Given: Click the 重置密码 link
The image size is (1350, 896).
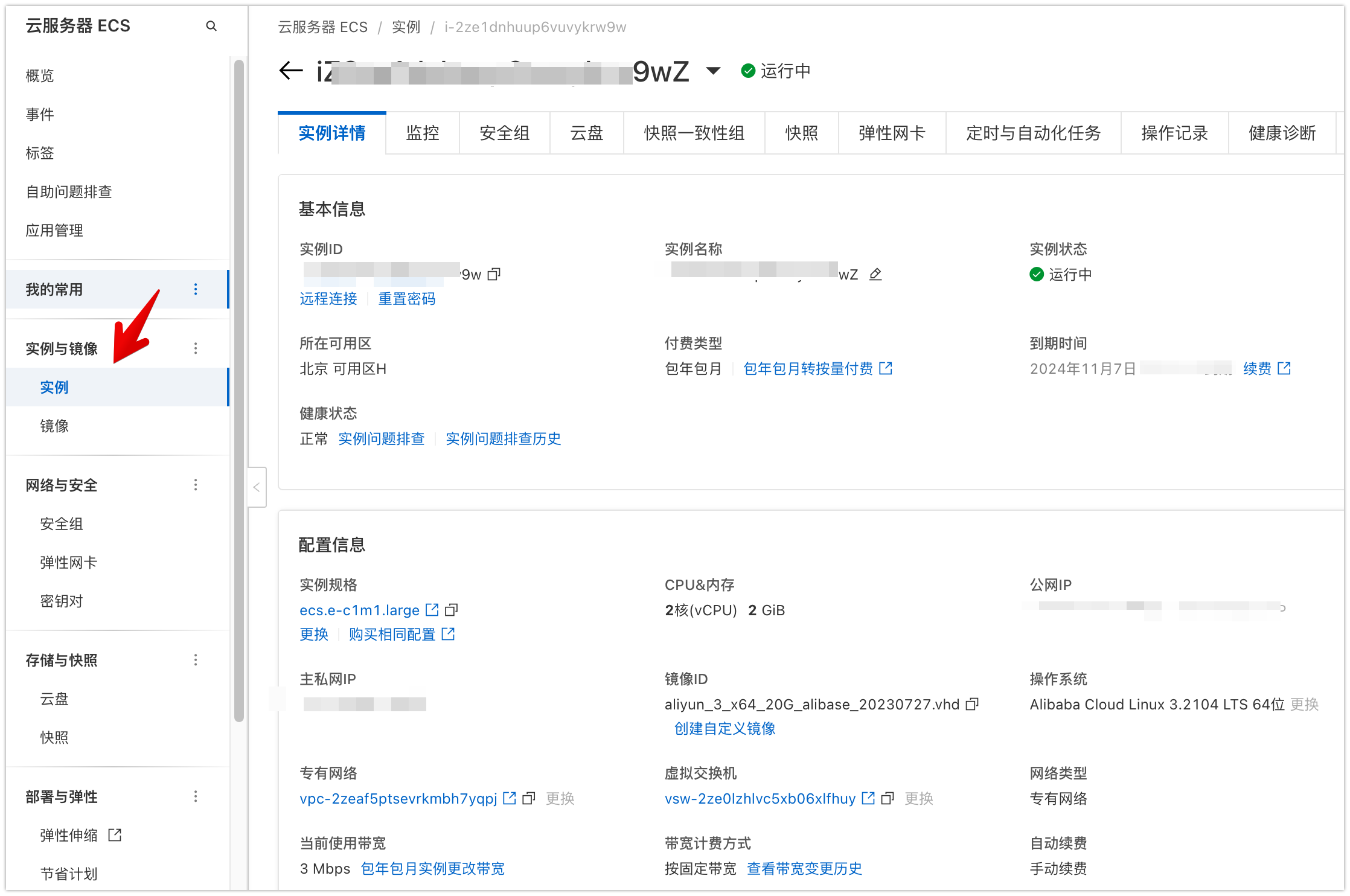Looking at the screenshot, I should click(406, 299).
